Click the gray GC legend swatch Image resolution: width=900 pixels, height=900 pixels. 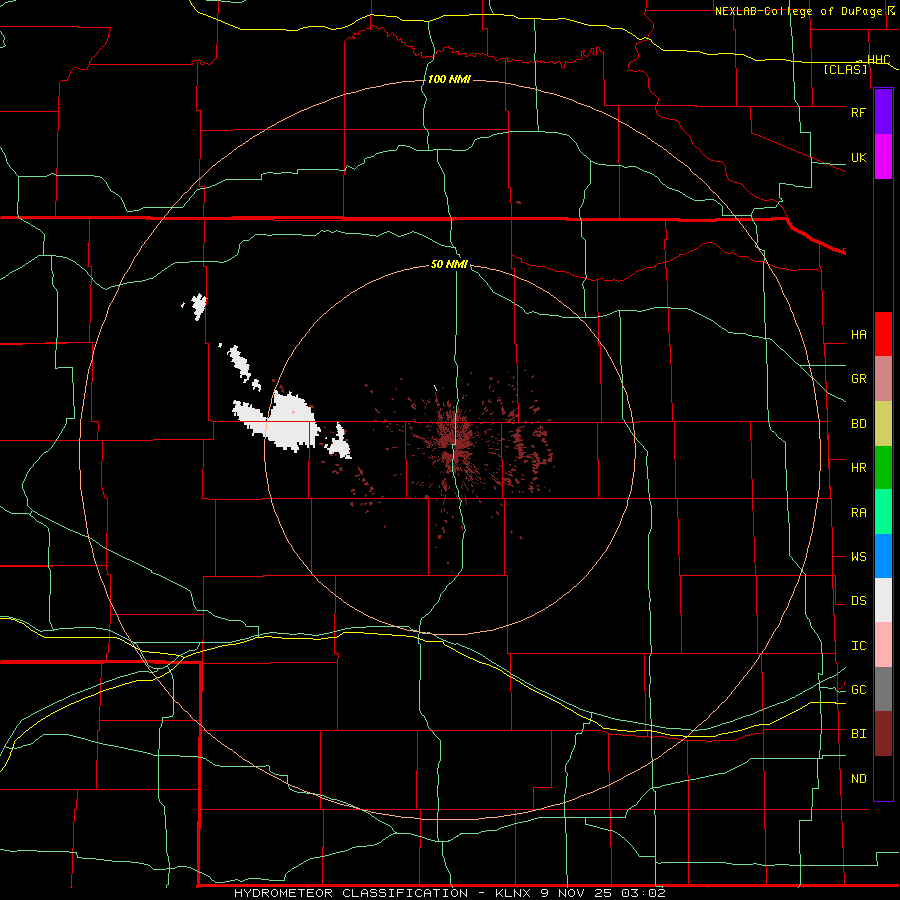point(883,689)
